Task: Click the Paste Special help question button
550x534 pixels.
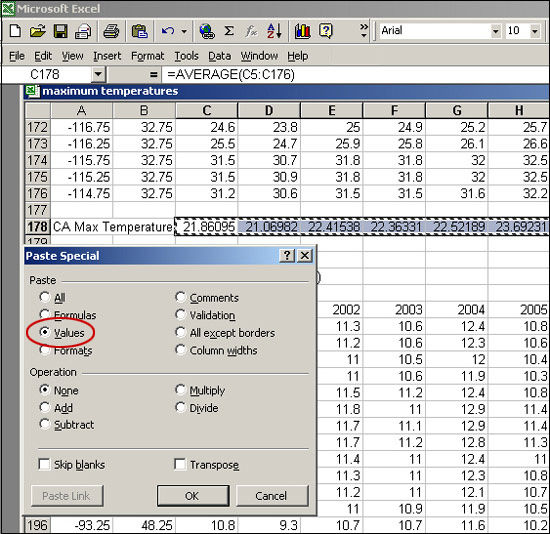Action: pyautogui.click(x=287, y=255)
